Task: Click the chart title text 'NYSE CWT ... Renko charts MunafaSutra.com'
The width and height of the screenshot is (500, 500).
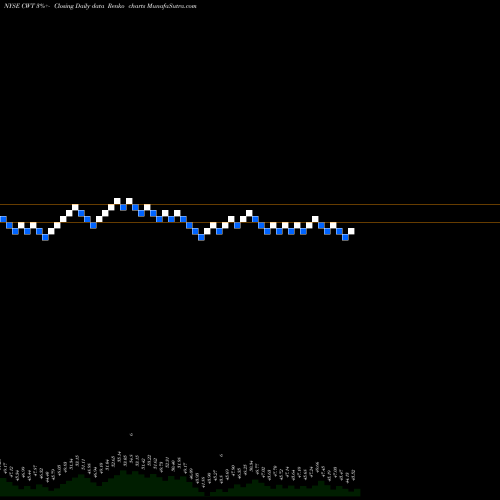Action: (100, 6)
